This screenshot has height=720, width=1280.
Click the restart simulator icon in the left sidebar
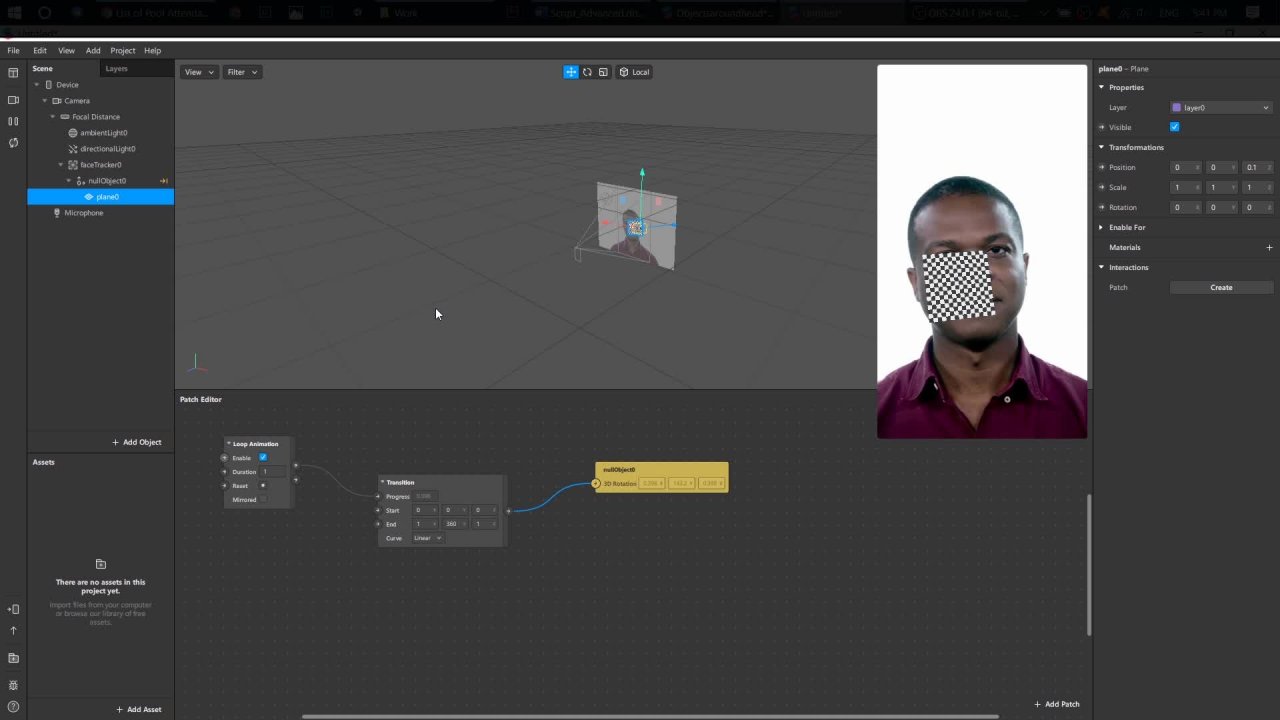13,143
